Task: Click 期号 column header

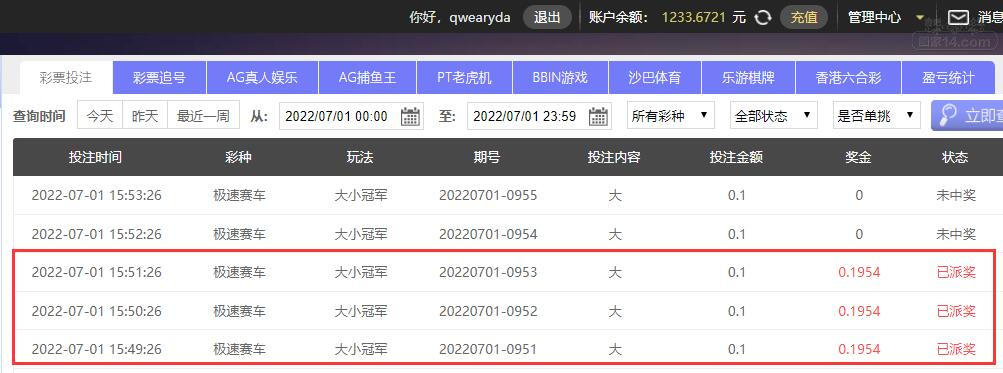Action: [487, 157]
